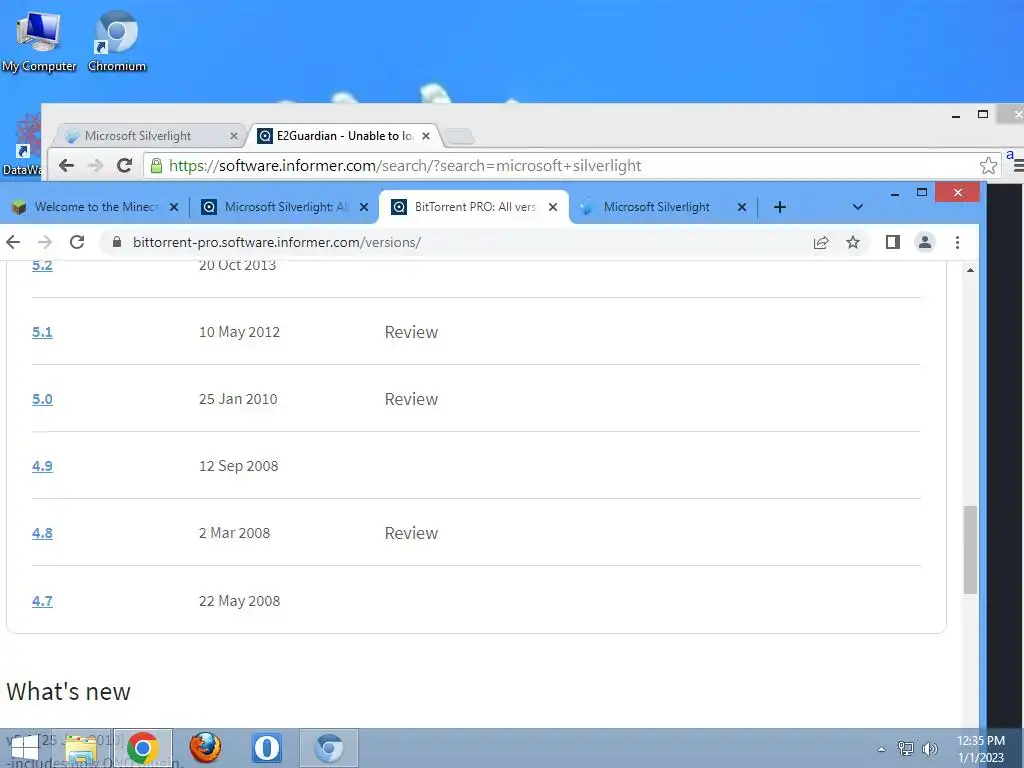1024x768 pixels.
Task: Click the page scrollbar thumb
Action: [970, 549]
